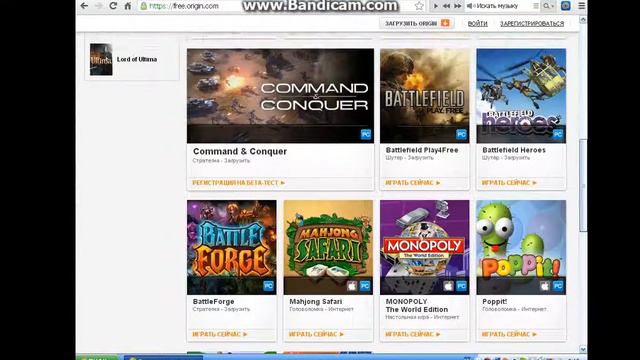Click 'Играть сейчас' under Battlefield Heroes
The width and height of the screenshot is (640, 360).
click(x=509, y=183)
